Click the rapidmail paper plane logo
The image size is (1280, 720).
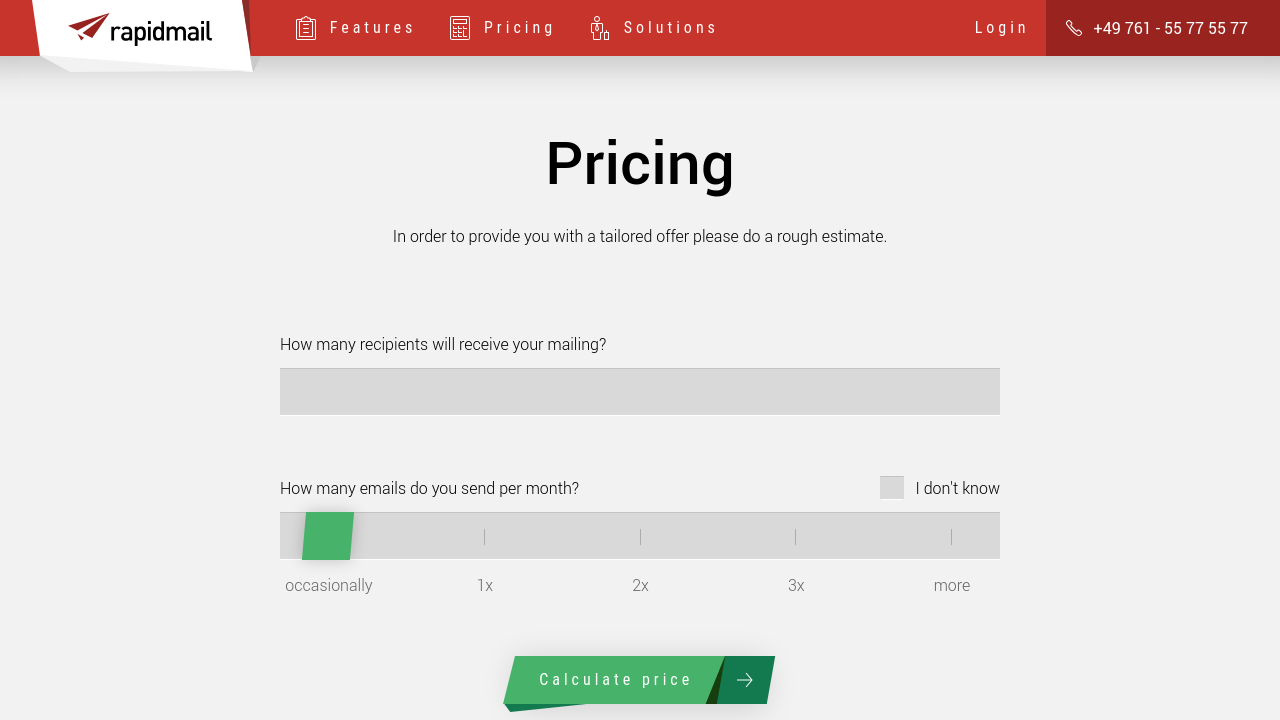(x=90, y=27)
